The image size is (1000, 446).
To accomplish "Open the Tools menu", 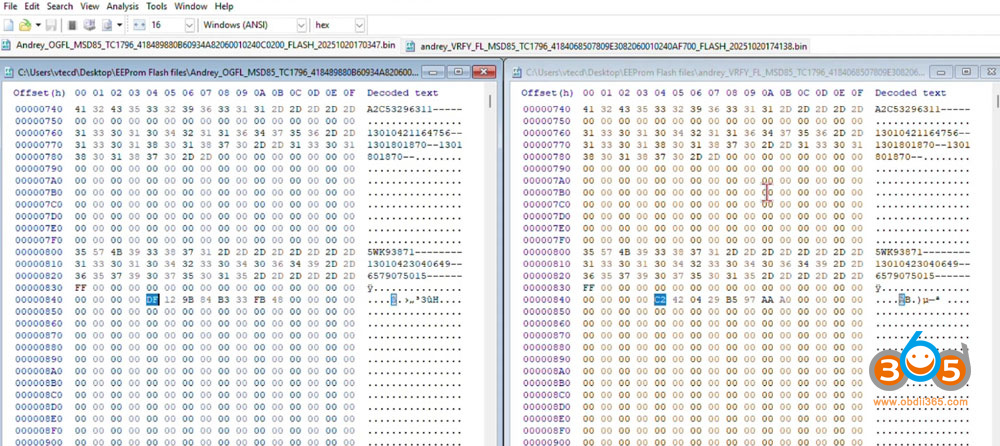I will pos(156,6).
